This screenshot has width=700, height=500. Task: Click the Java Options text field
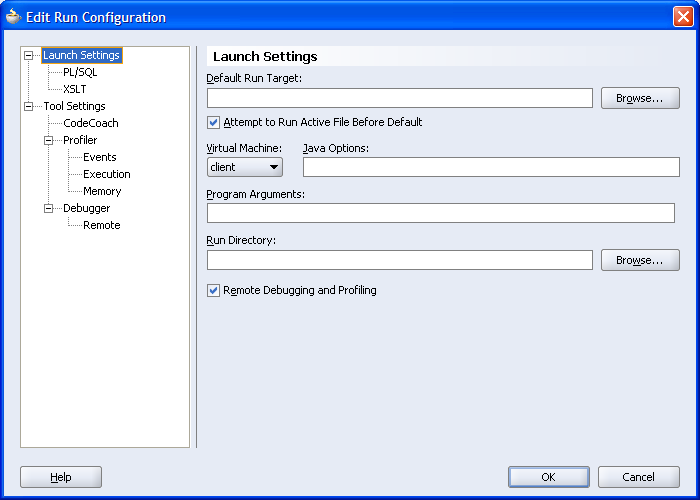(491, 167)
